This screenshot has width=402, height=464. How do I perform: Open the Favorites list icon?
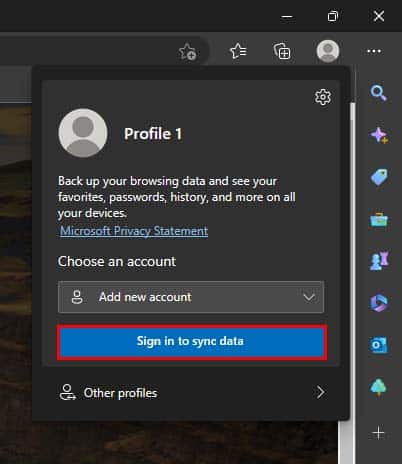point(238,51)
